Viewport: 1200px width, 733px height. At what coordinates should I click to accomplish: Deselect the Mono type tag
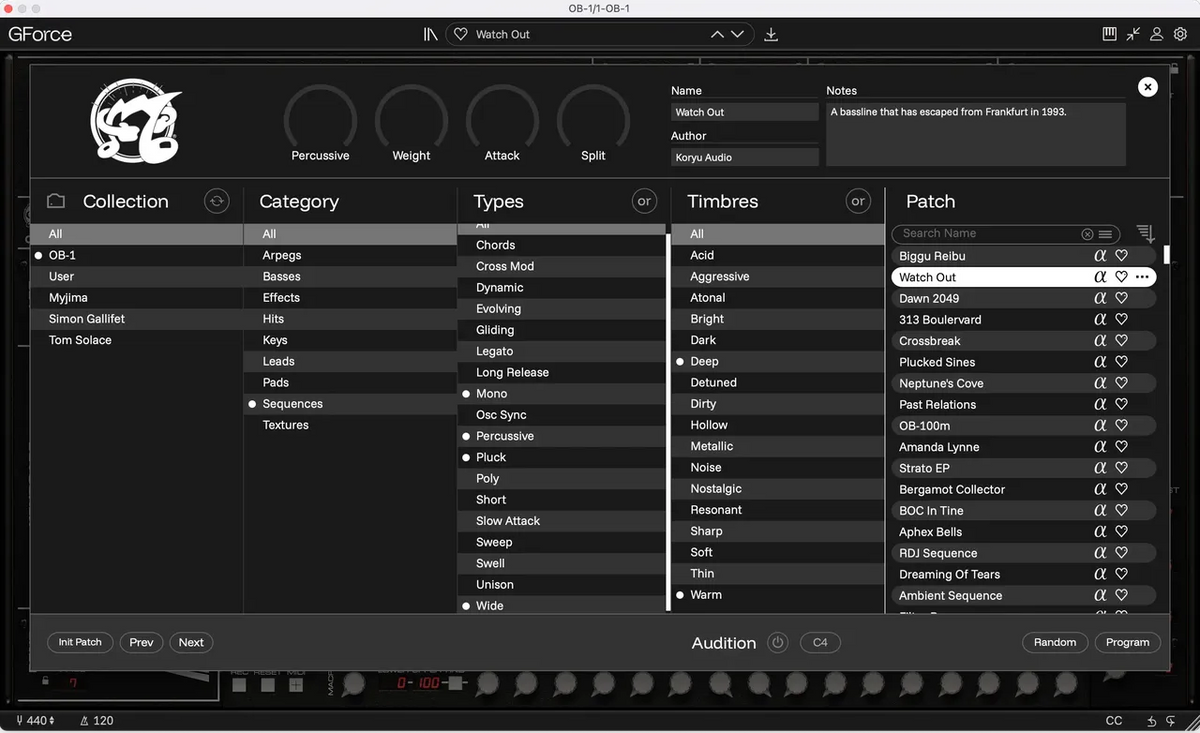561,394
